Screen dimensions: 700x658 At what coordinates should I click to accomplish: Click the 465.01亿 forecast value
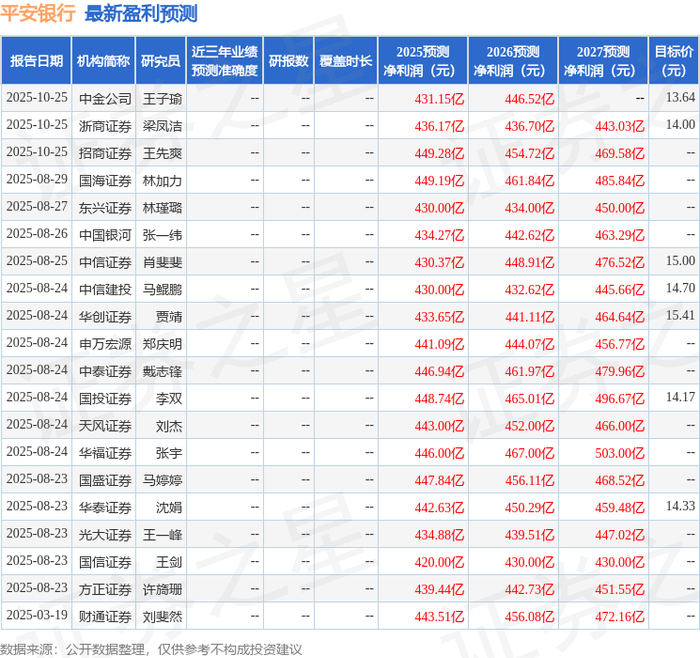(529, 399)
